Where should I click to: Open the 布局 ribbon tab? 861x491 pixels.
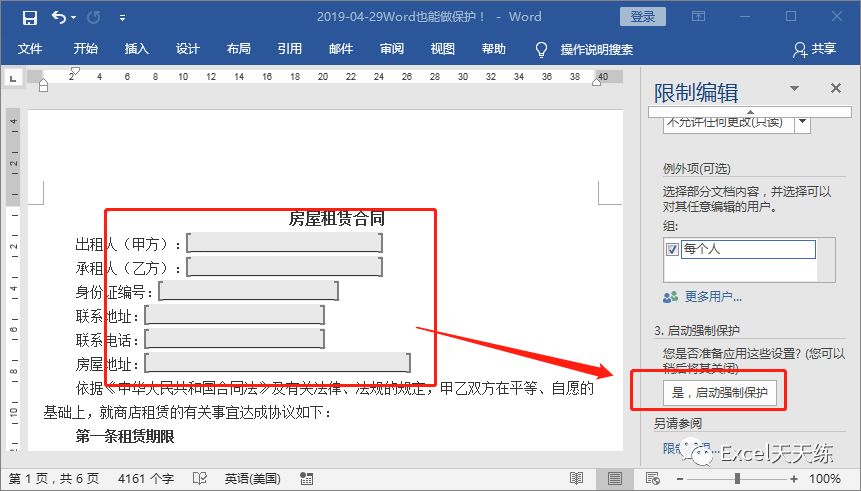[238, 49]
